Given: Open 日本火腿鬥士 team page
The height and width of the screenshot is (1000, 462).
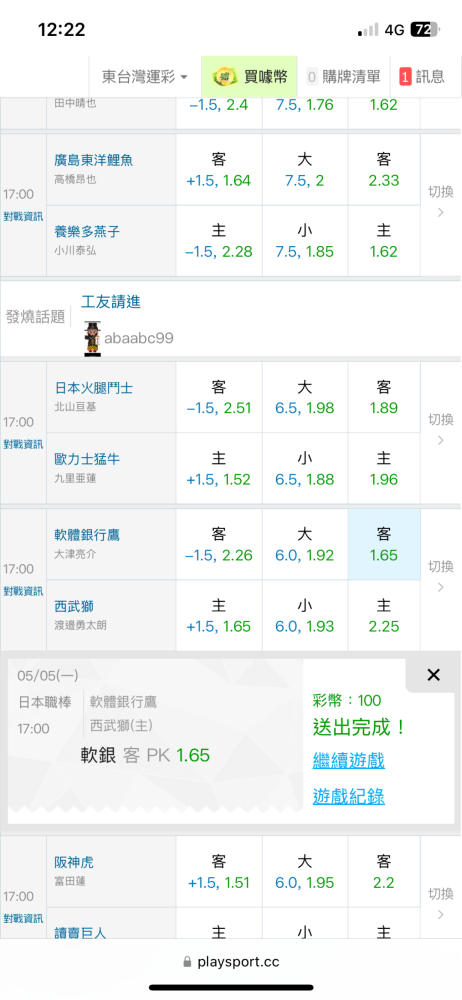Looking at the screenshot, I should [x=94, y=388].
